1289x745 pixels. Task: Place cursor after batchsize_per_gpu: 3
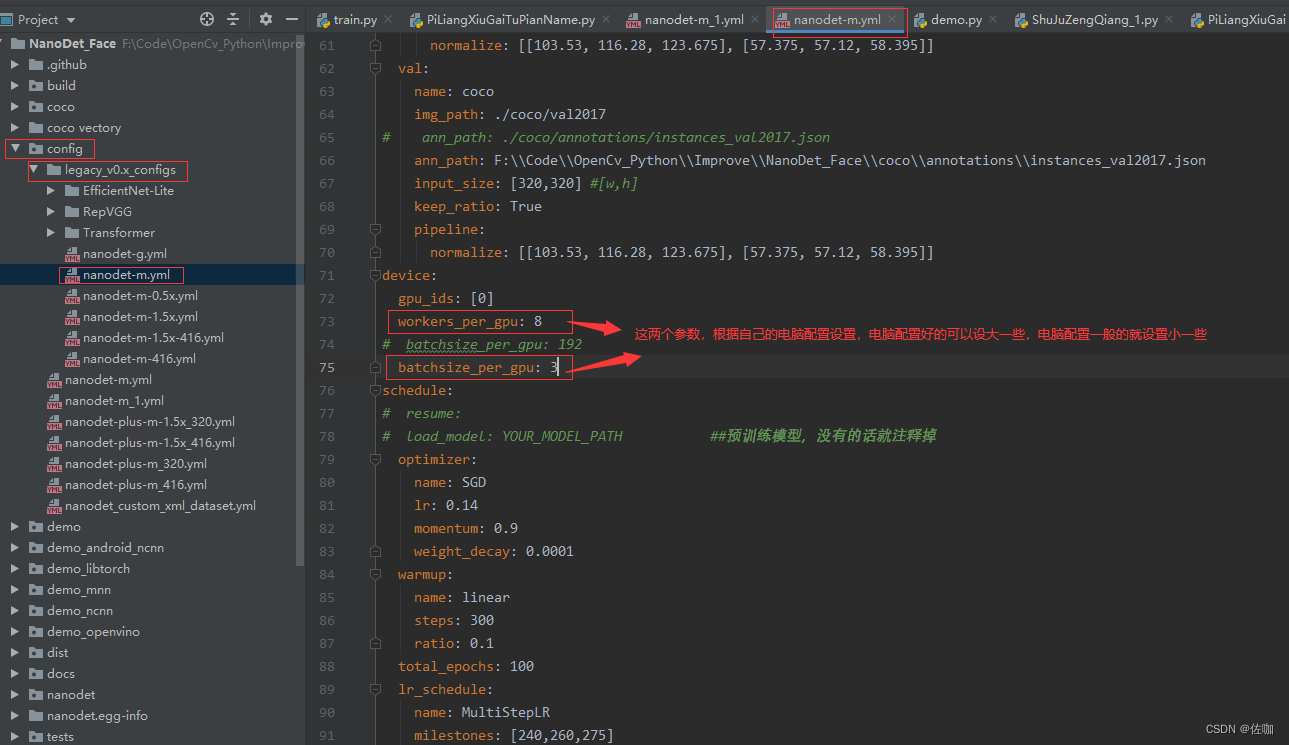coord(559,368)
